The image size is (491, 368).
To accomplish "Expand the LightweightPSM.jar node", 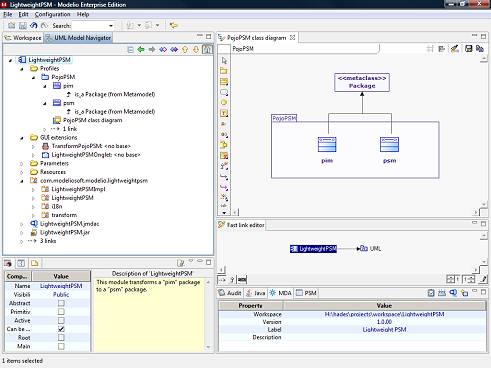I will click(22, 233).
